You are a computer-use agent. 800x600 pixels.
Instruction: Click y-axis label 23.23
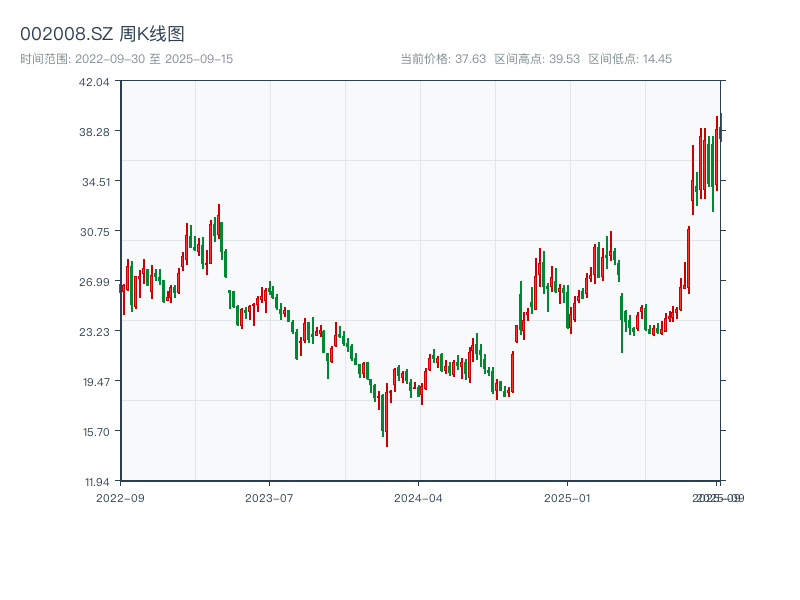(94, 332)
